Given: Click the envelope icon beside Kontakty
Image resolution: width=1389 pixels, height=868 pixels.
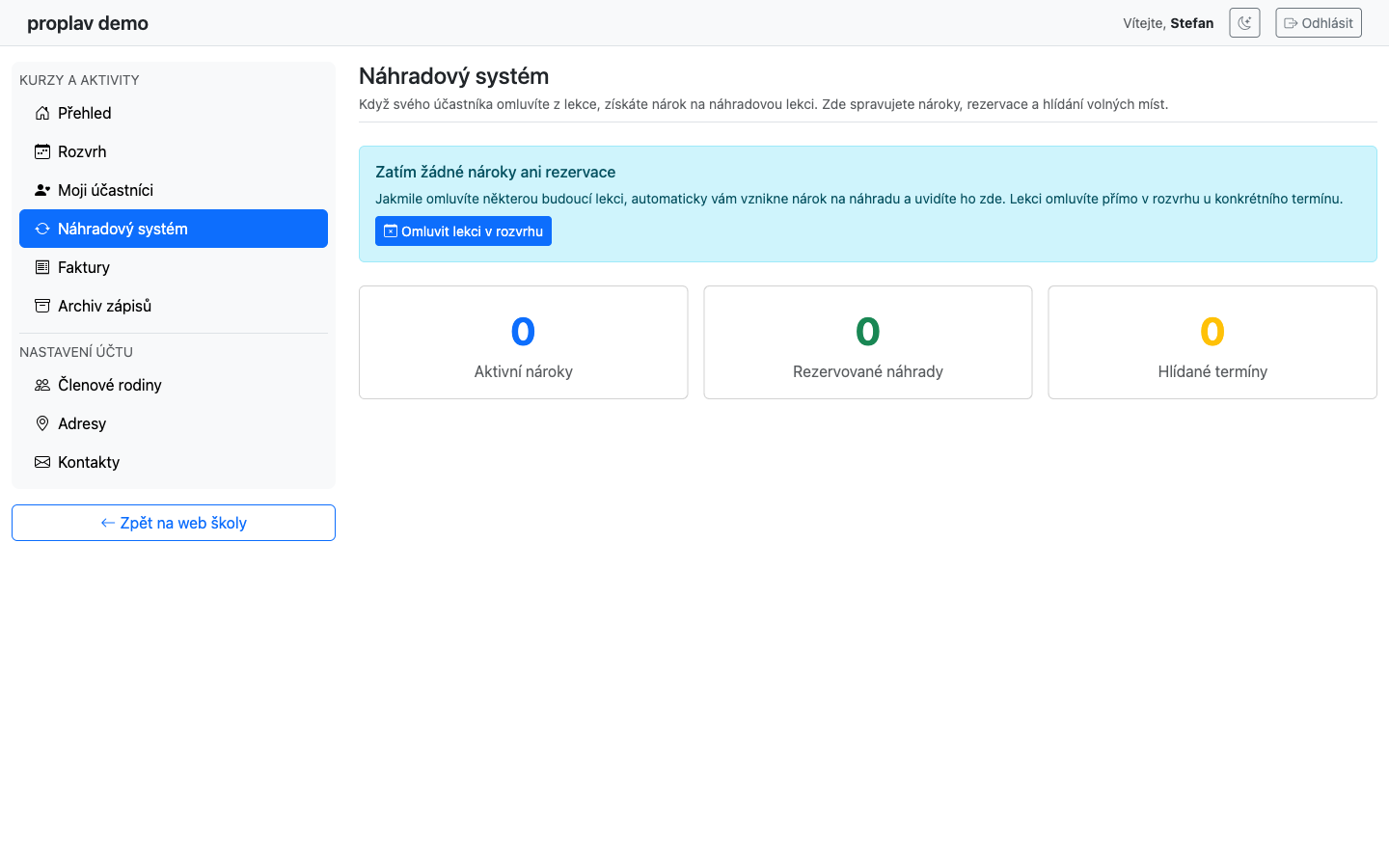Looking at the screenshot, I should click(42, 462).
